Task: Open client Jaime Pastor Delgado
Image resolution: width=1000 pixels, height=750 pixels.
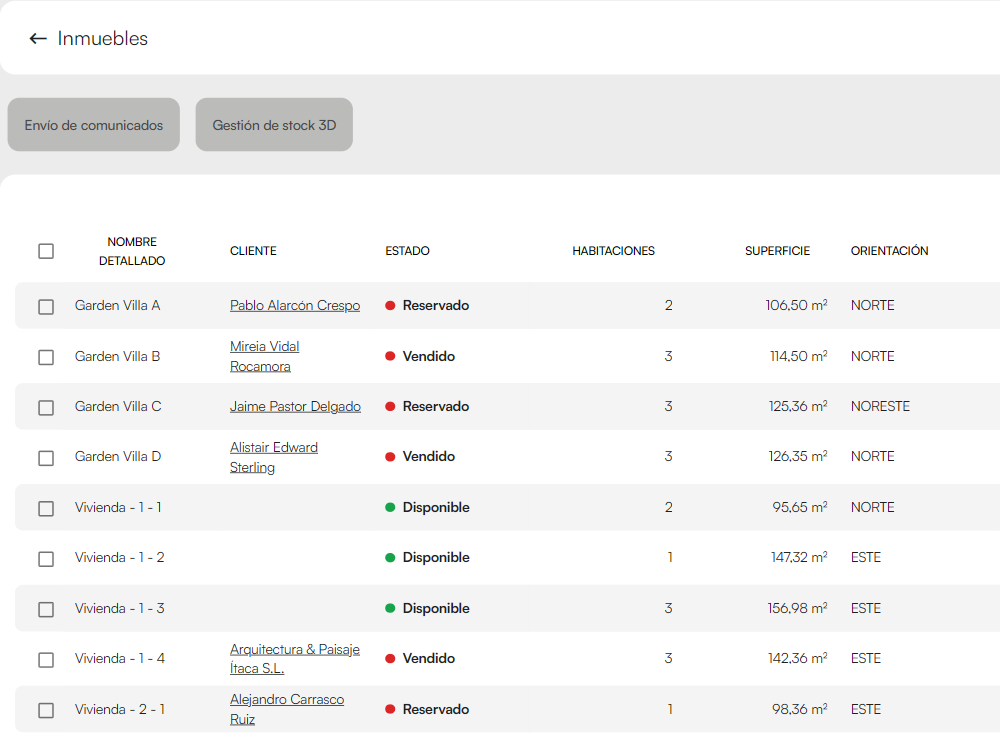Action: click(295, 406)
